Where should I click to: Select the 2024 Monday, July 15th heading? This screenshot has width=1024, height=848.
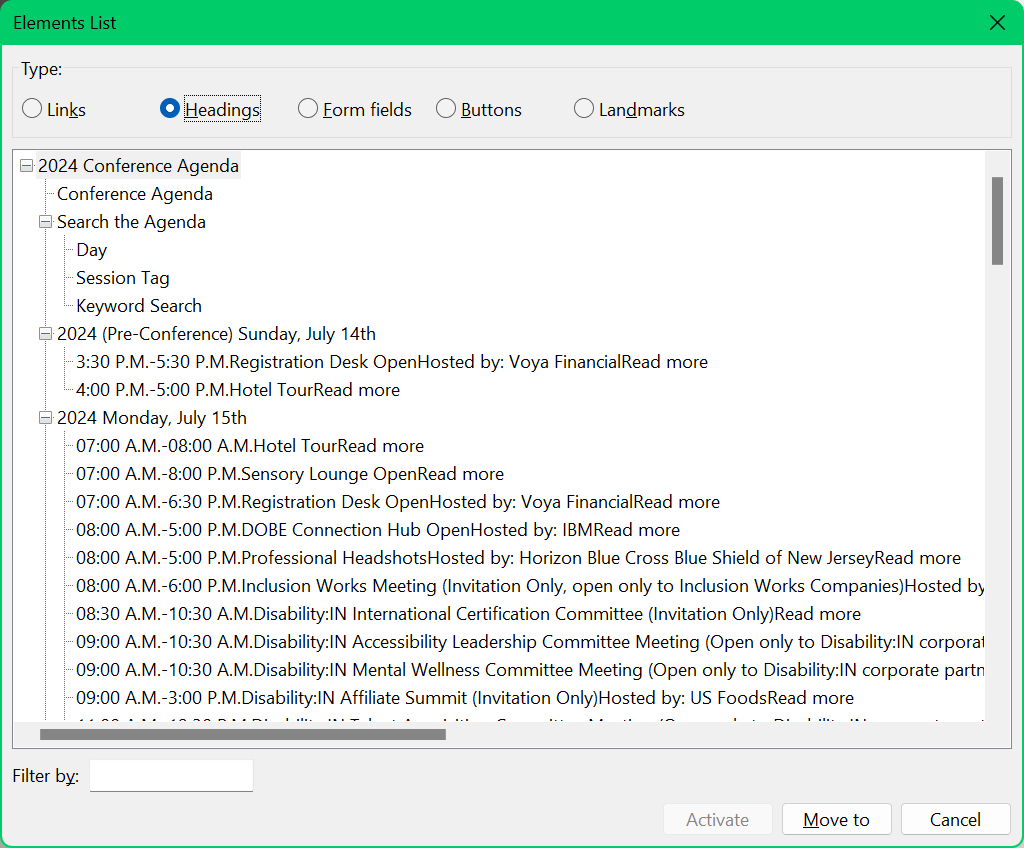point(152,418)
